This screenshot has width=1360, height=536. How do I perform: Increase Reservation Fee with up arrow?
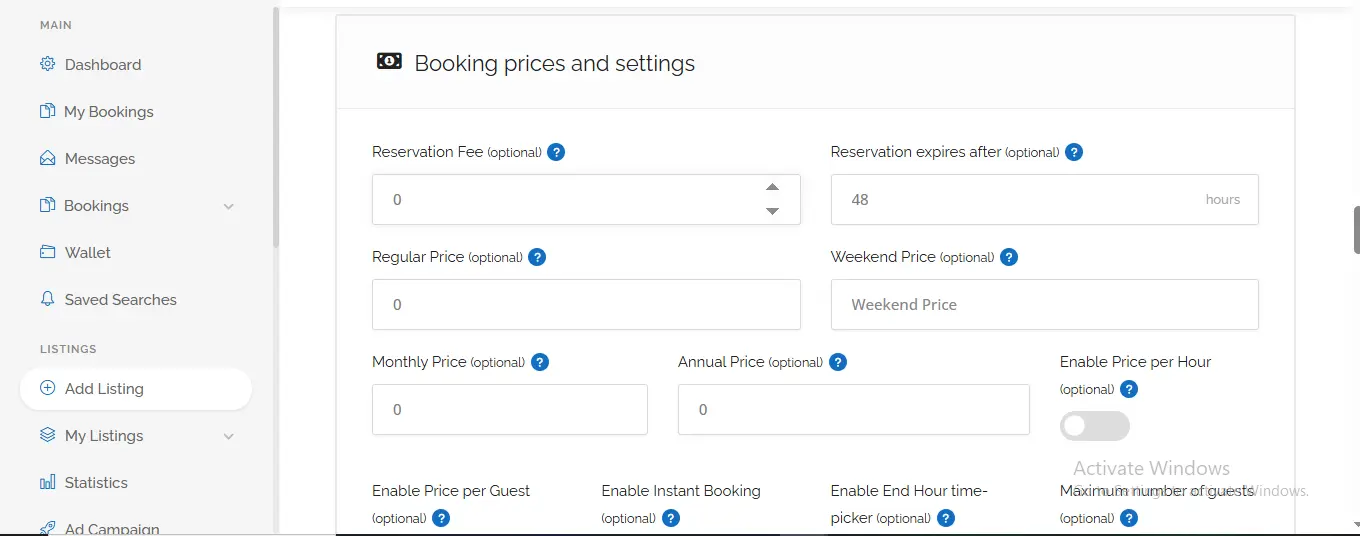772,187
